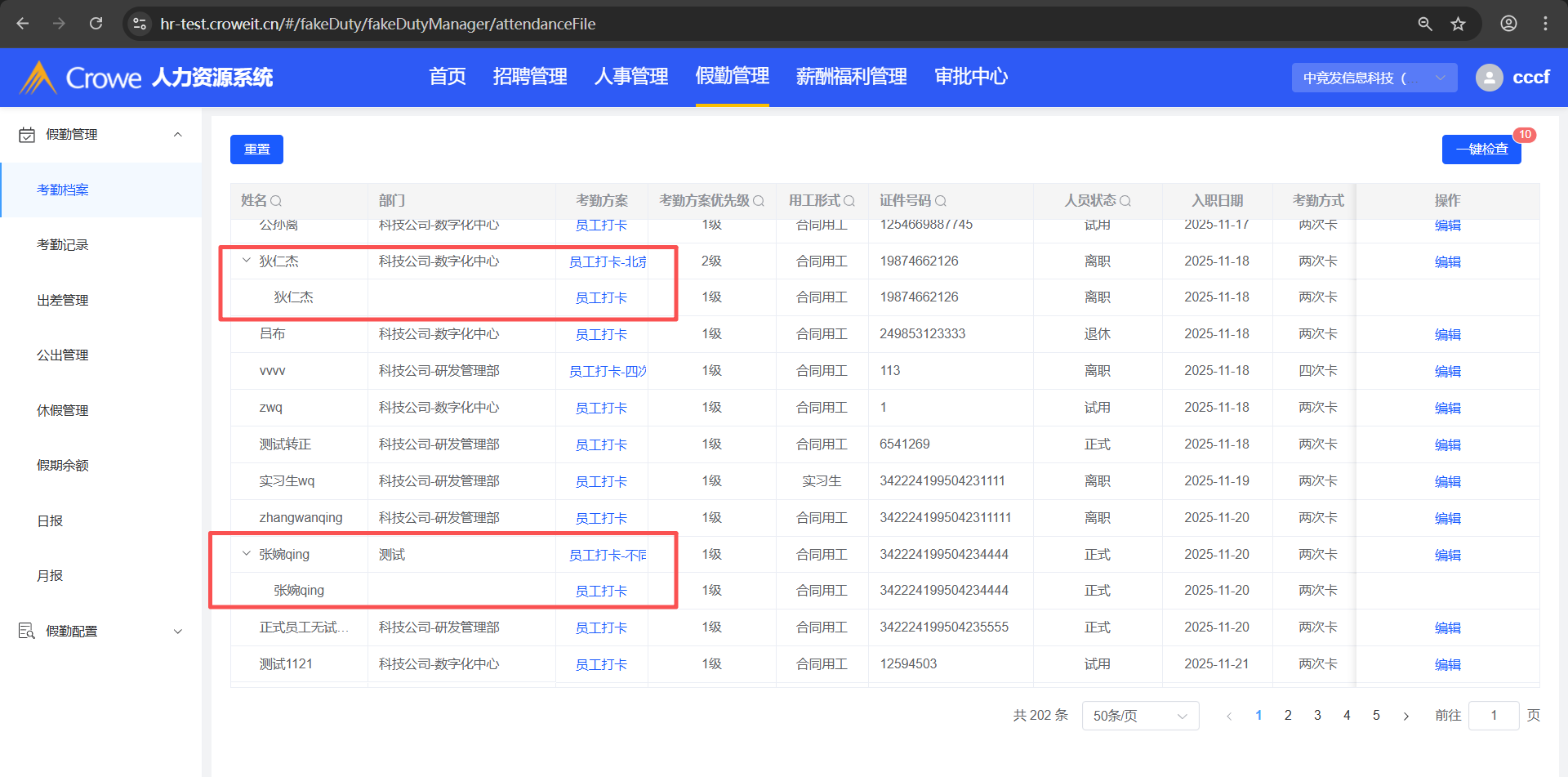Click the user avatar icon beside cccf

click(x=1489, y=78)
